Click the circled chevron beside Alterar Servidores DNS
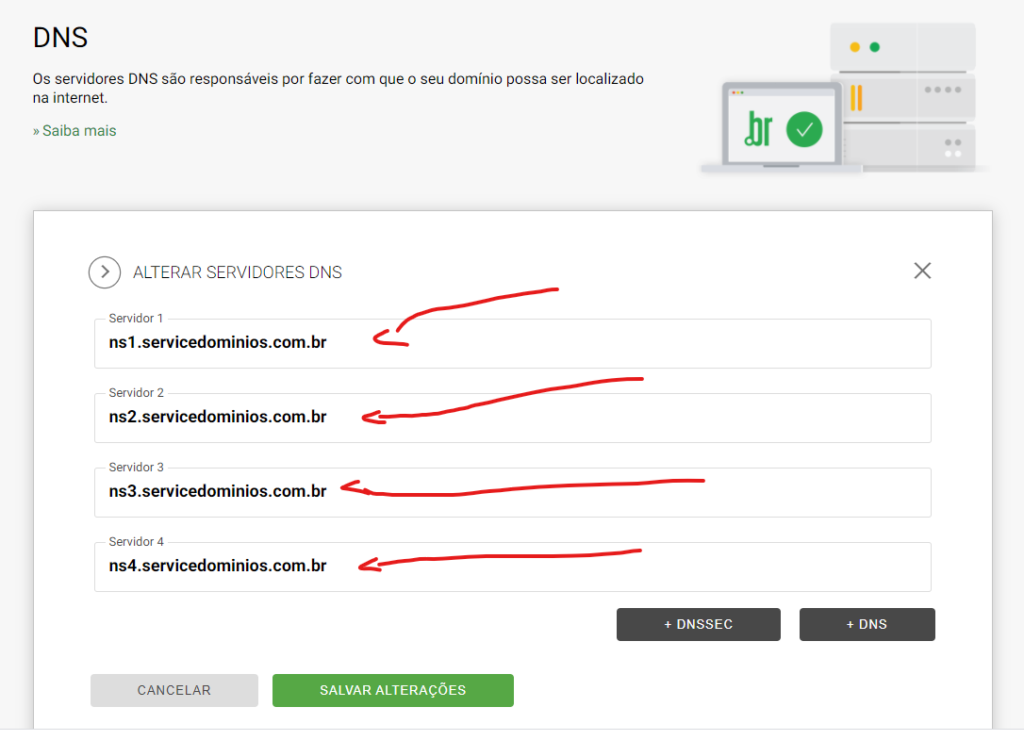 [104, 272]
